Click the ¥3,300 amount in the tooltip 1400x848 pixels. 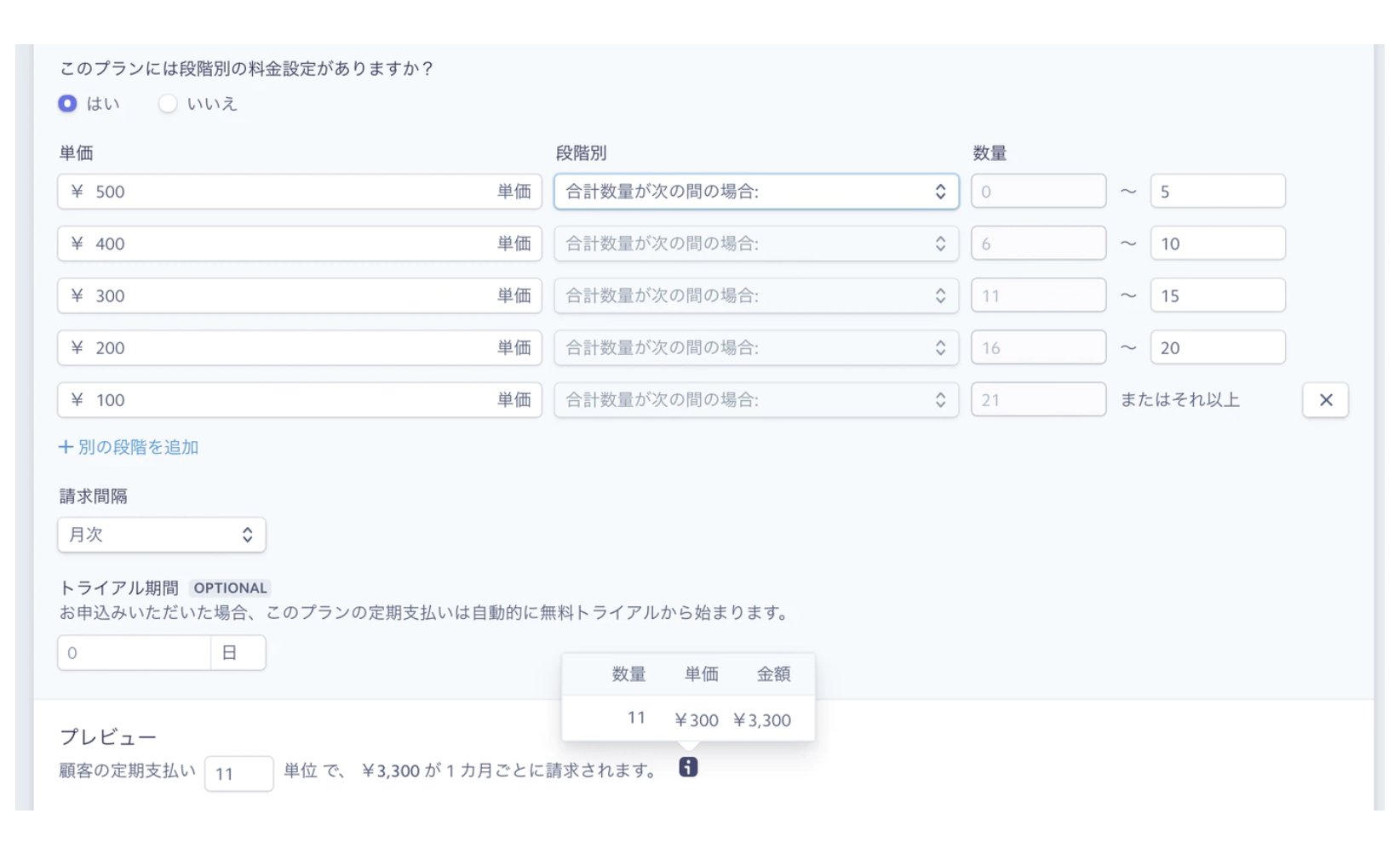pos(762,720)
